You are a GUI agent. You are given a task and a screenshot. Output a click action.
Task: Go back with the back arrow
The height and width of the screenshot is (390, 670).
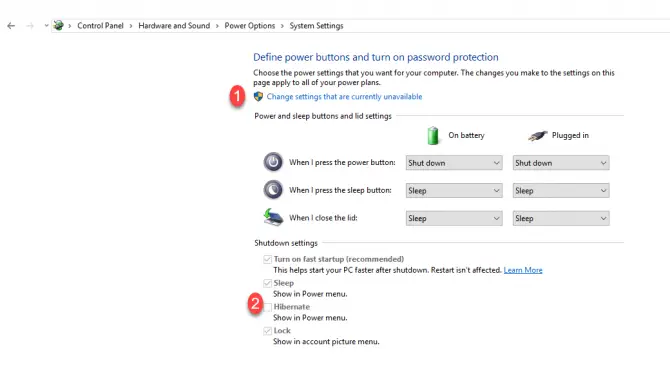pos(11,26)
